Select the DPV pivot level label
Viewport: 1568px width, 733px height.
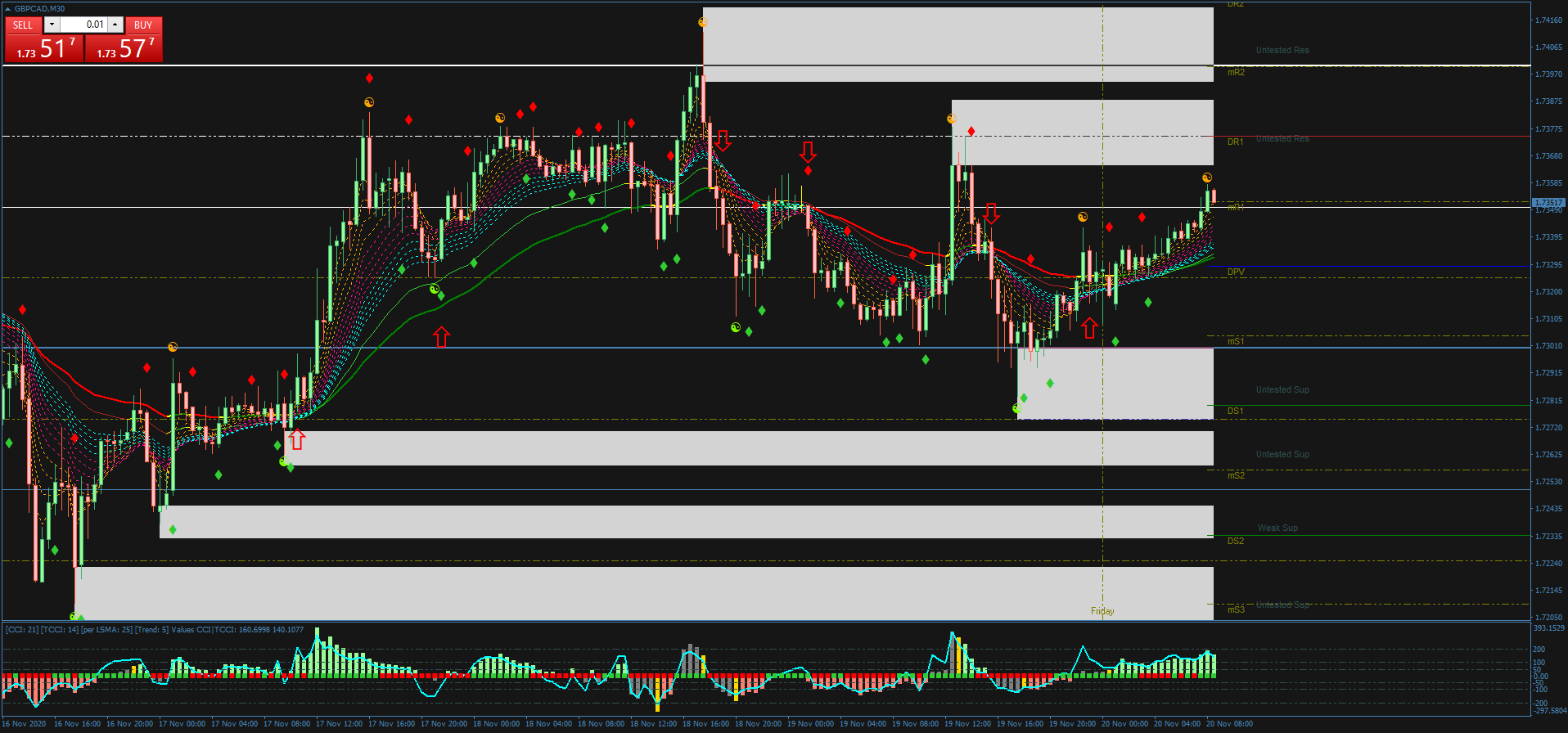click(1236, 272)
